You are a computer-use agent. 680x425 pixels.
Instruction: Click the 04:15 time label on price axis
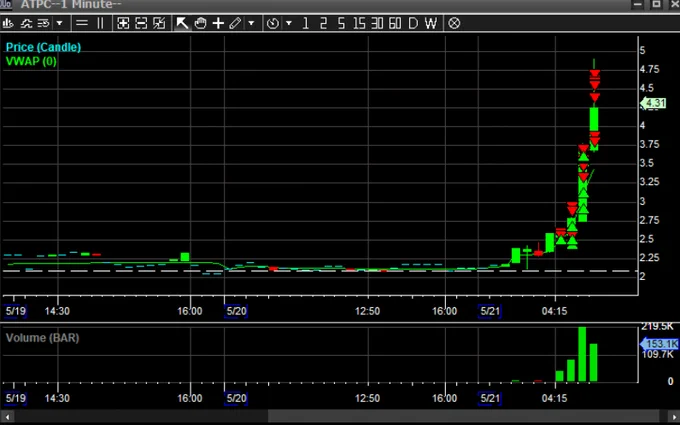(x=554, y=311)
